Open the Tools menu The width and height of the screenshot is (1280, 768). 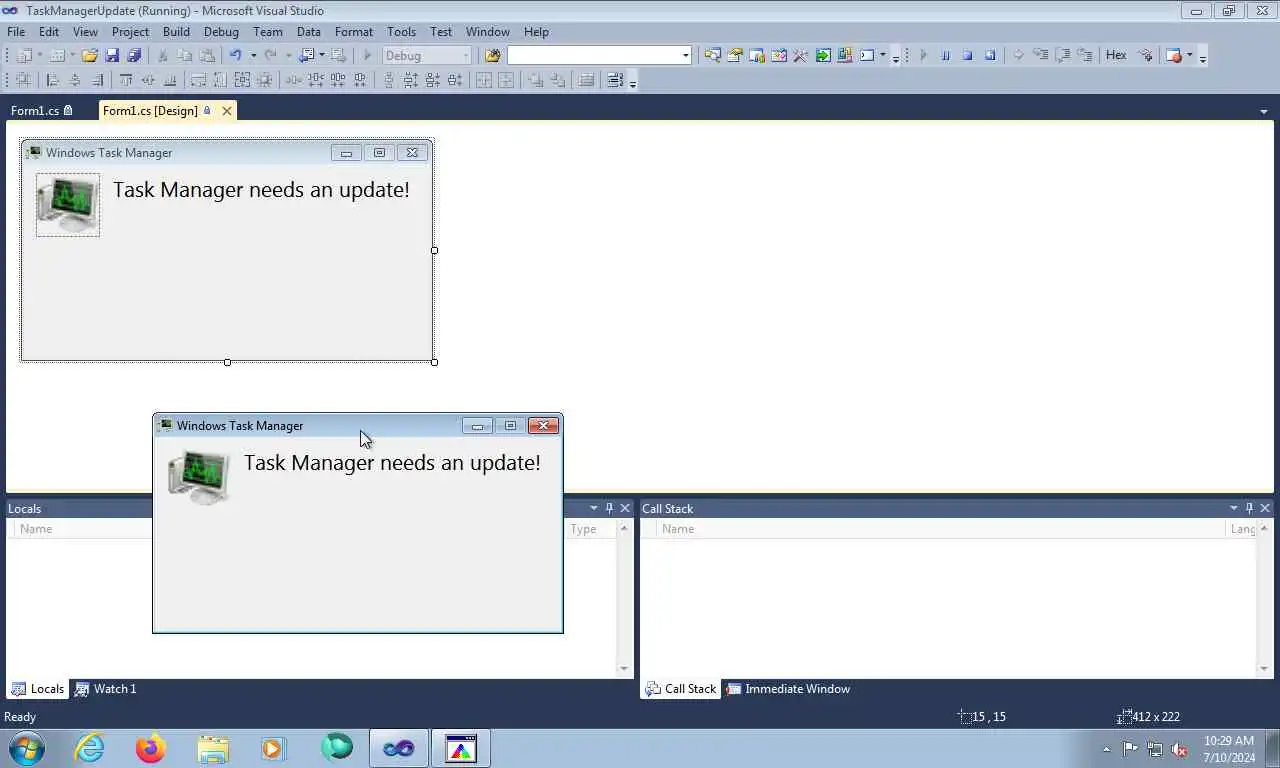401,32
